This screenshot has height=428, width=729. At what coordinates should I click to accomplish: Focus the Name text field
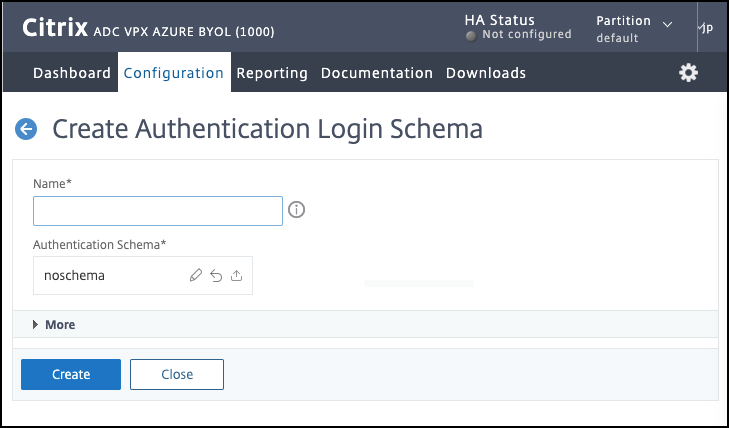pos(158,211)
